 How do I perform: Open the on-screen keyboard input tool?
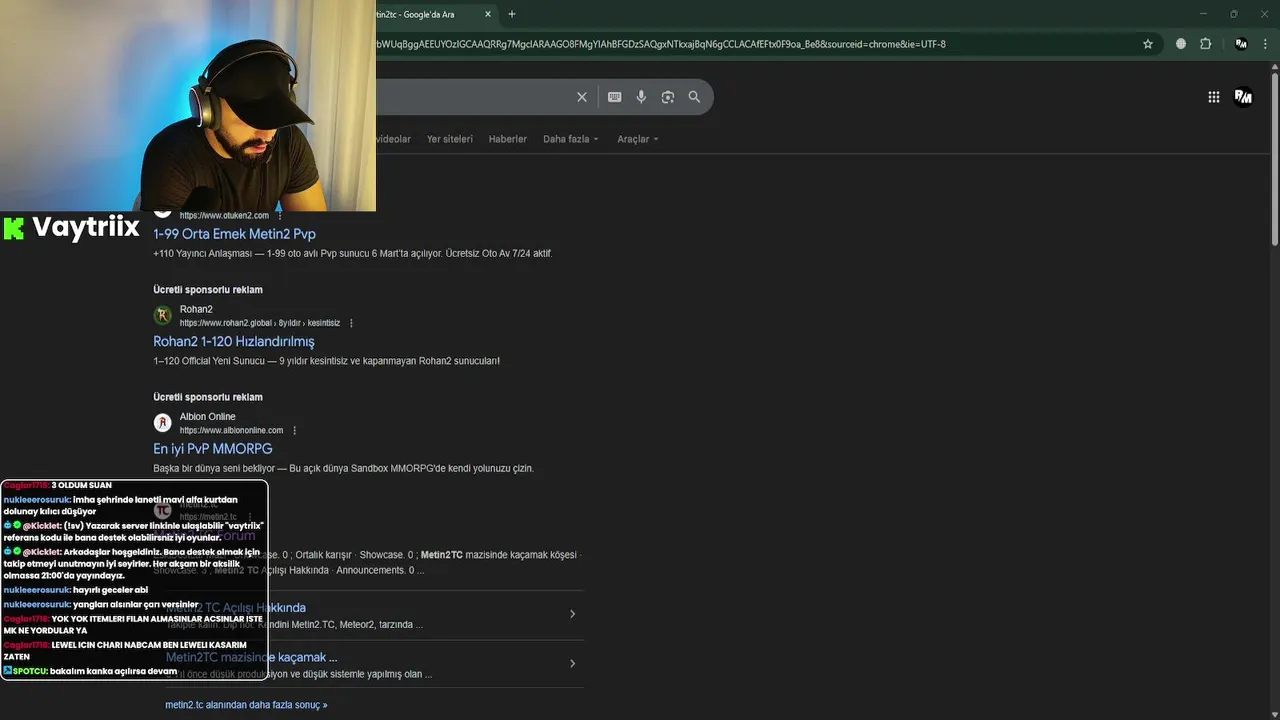614,97
